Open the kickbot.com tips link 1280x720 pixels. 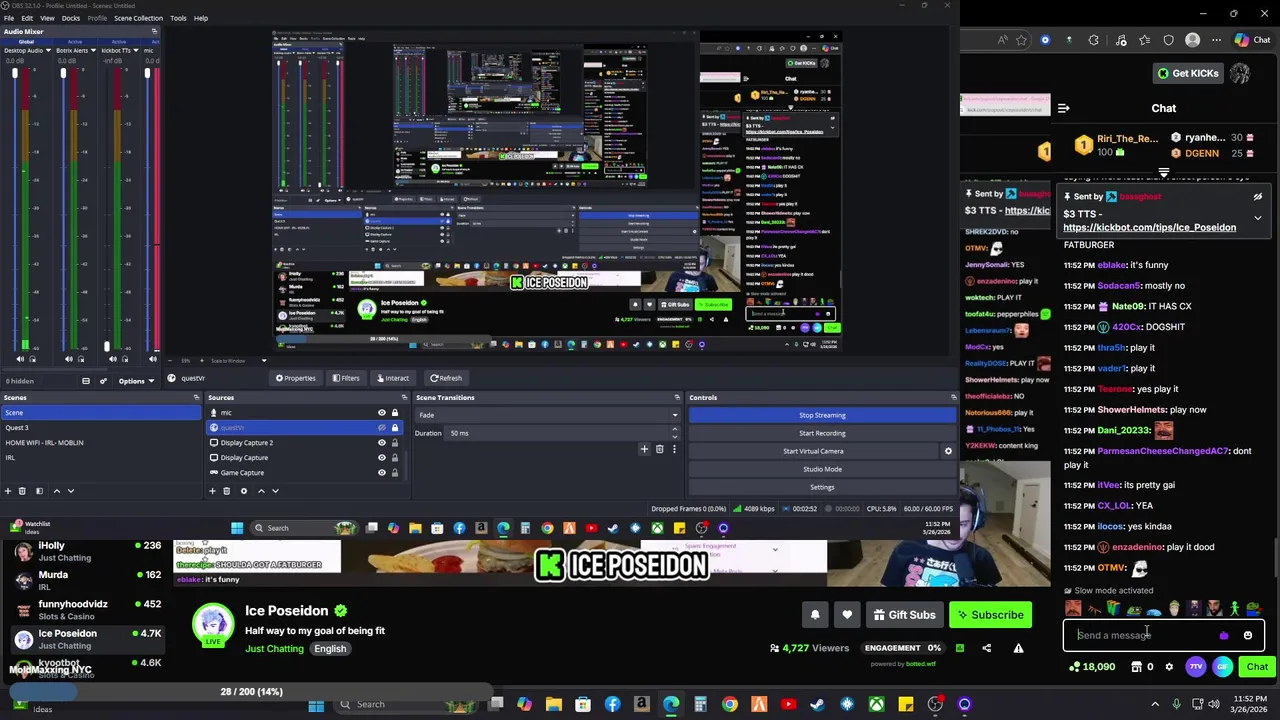[x=1149, y=228]
